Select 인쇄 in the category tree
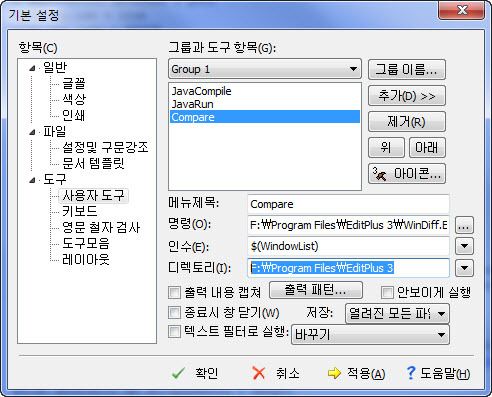 point(74,115)
